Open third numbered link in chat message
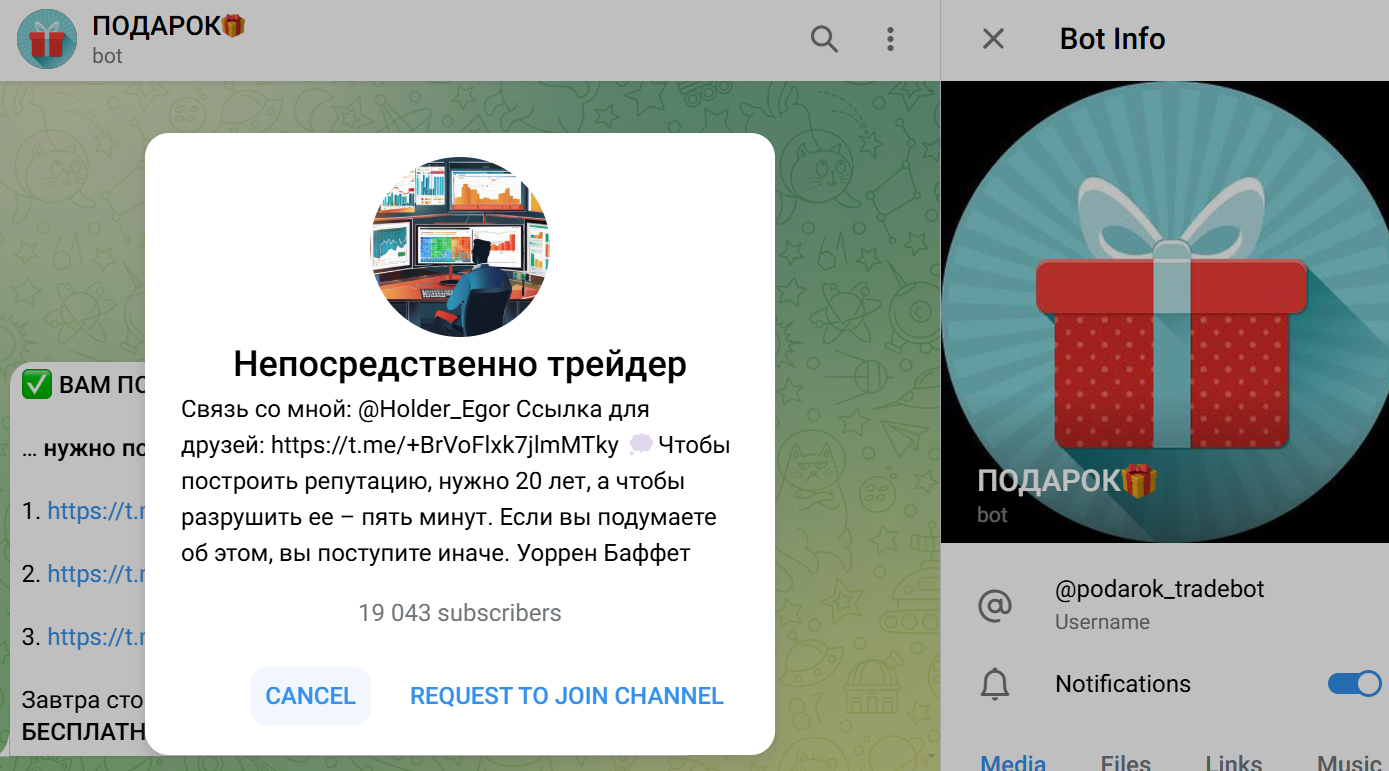 click(97, 637)
